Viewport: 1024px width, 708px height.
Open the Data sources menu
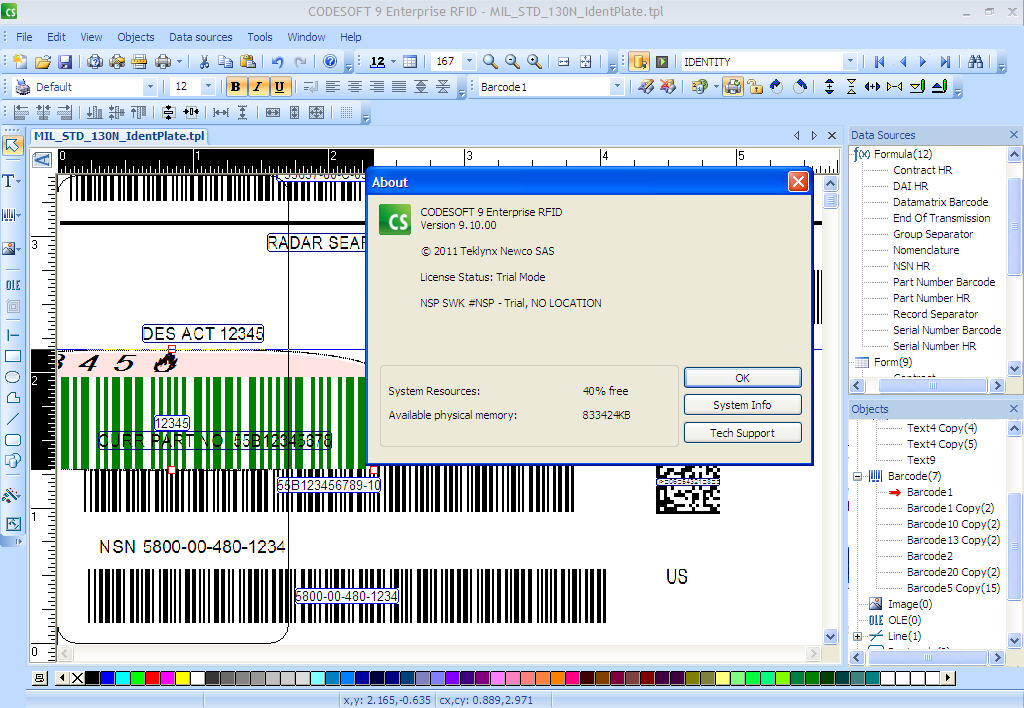(x=200, y=37)
